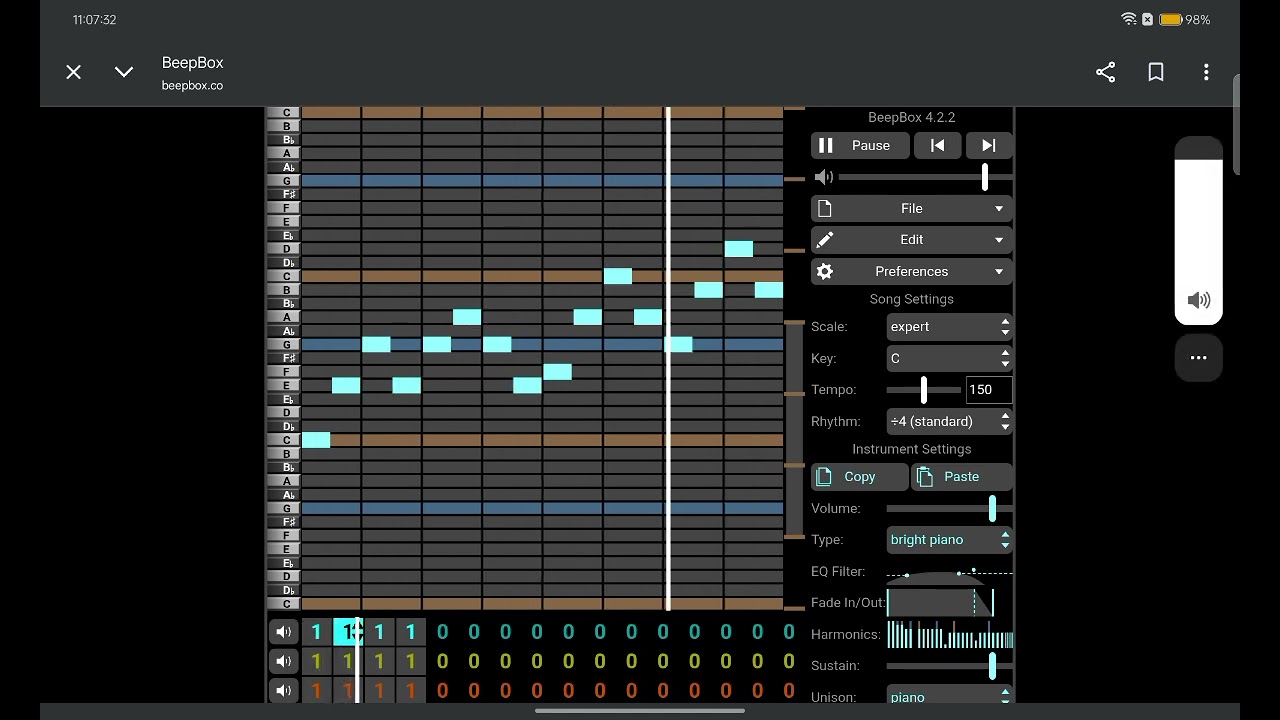Click the system volume overlay speaker icon
This screenshot has height=720, width=1280.
point(1198,300)
